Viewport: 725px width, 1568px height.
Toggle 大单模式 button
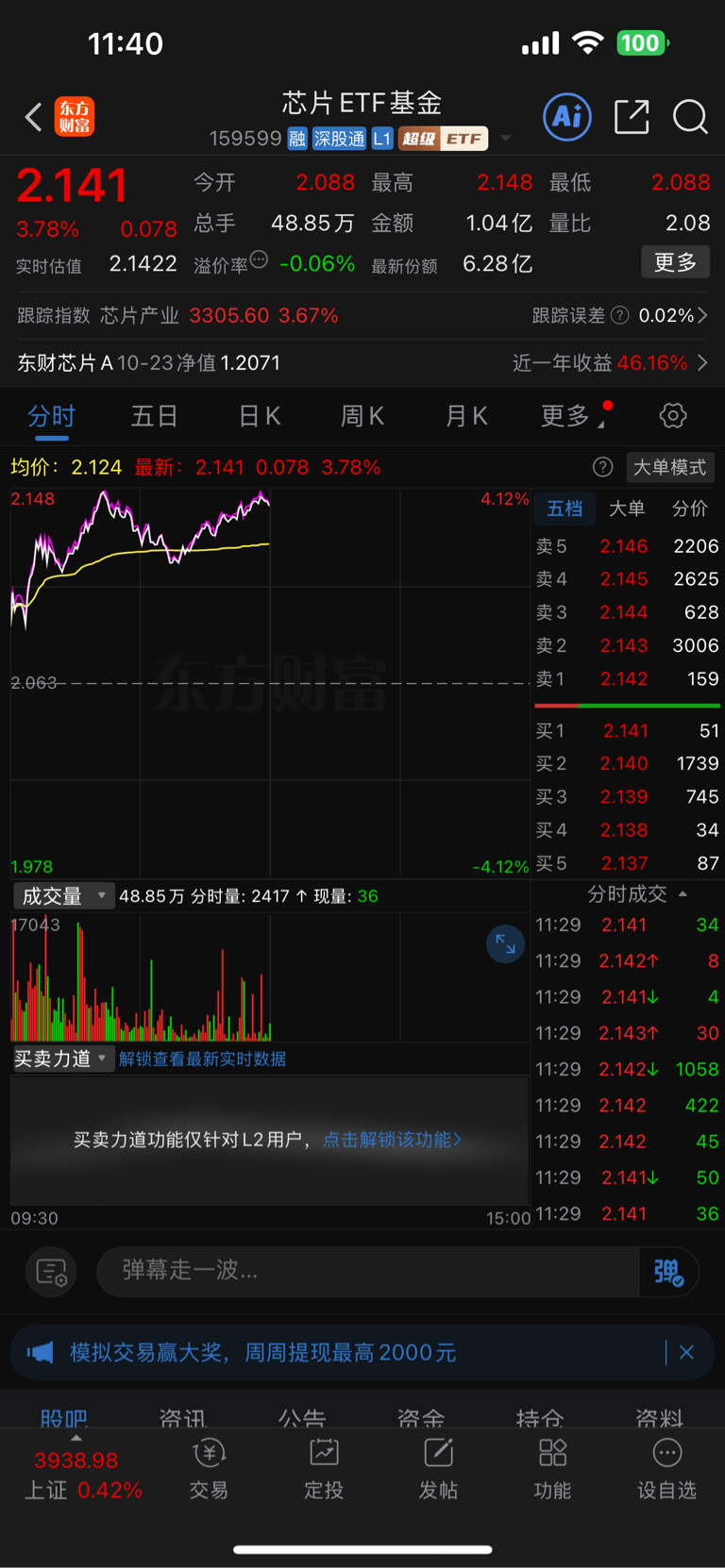click(670, 467)
